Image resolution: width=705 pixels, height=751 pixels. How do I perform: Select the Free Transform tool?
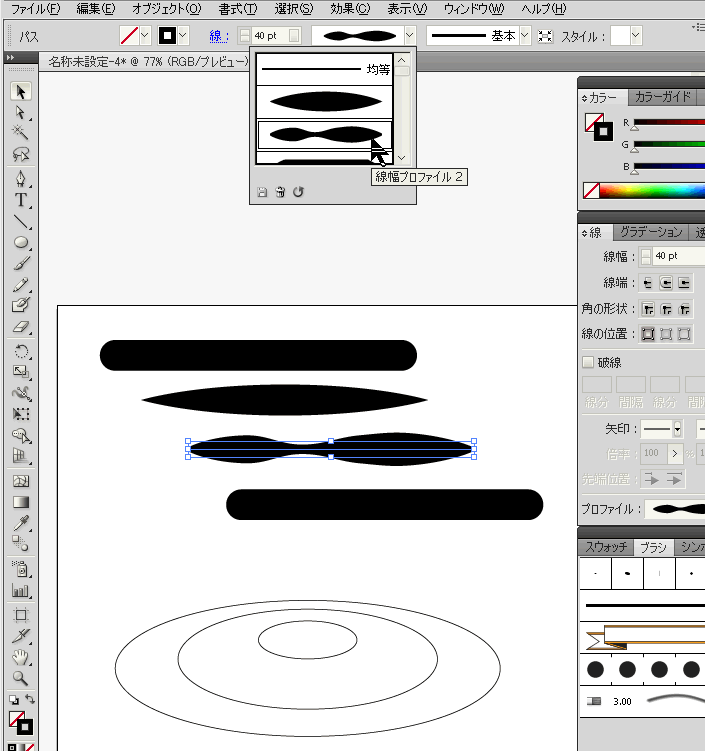21,414
